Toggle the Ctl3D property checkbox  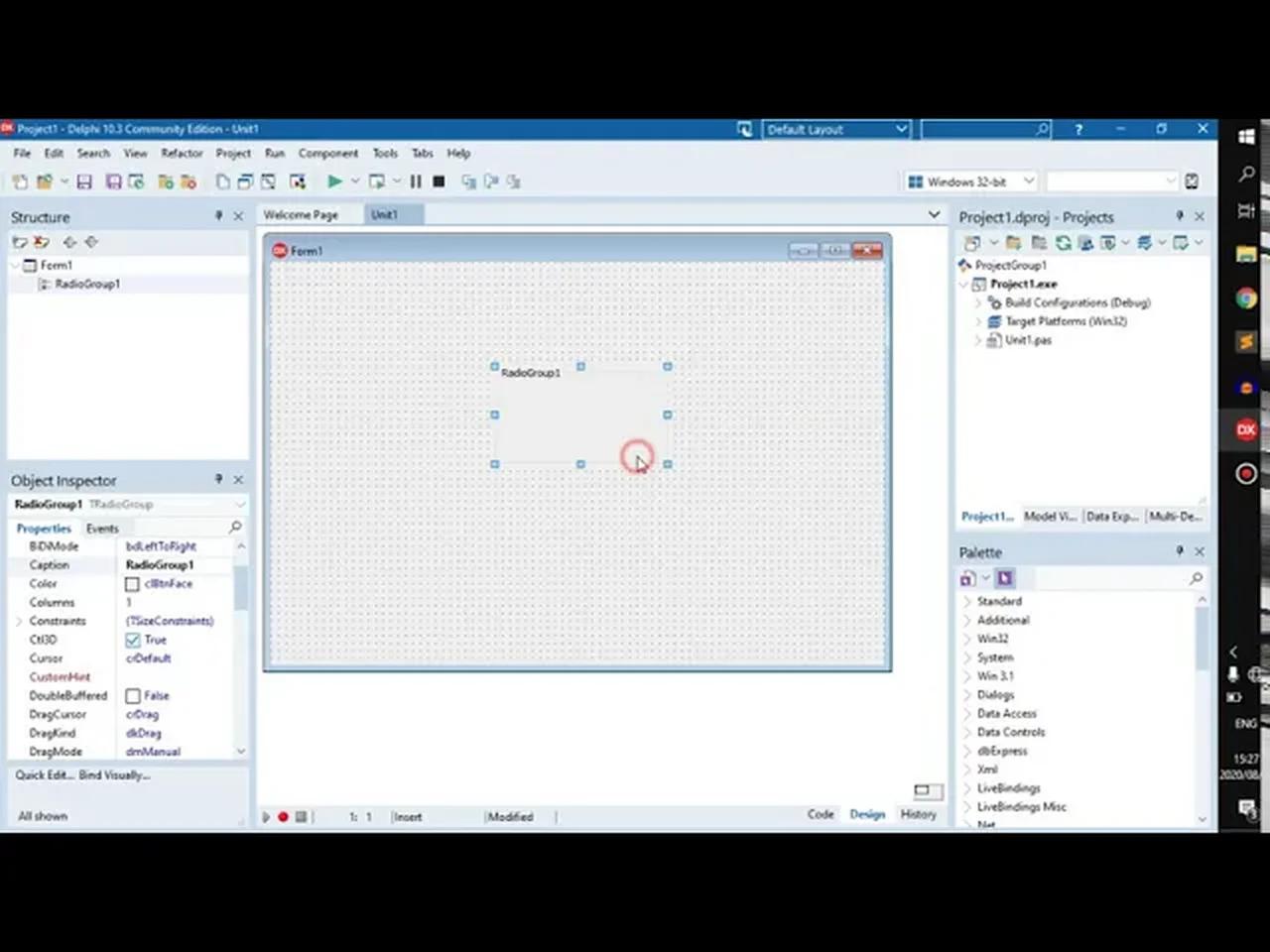coord(133,640)
